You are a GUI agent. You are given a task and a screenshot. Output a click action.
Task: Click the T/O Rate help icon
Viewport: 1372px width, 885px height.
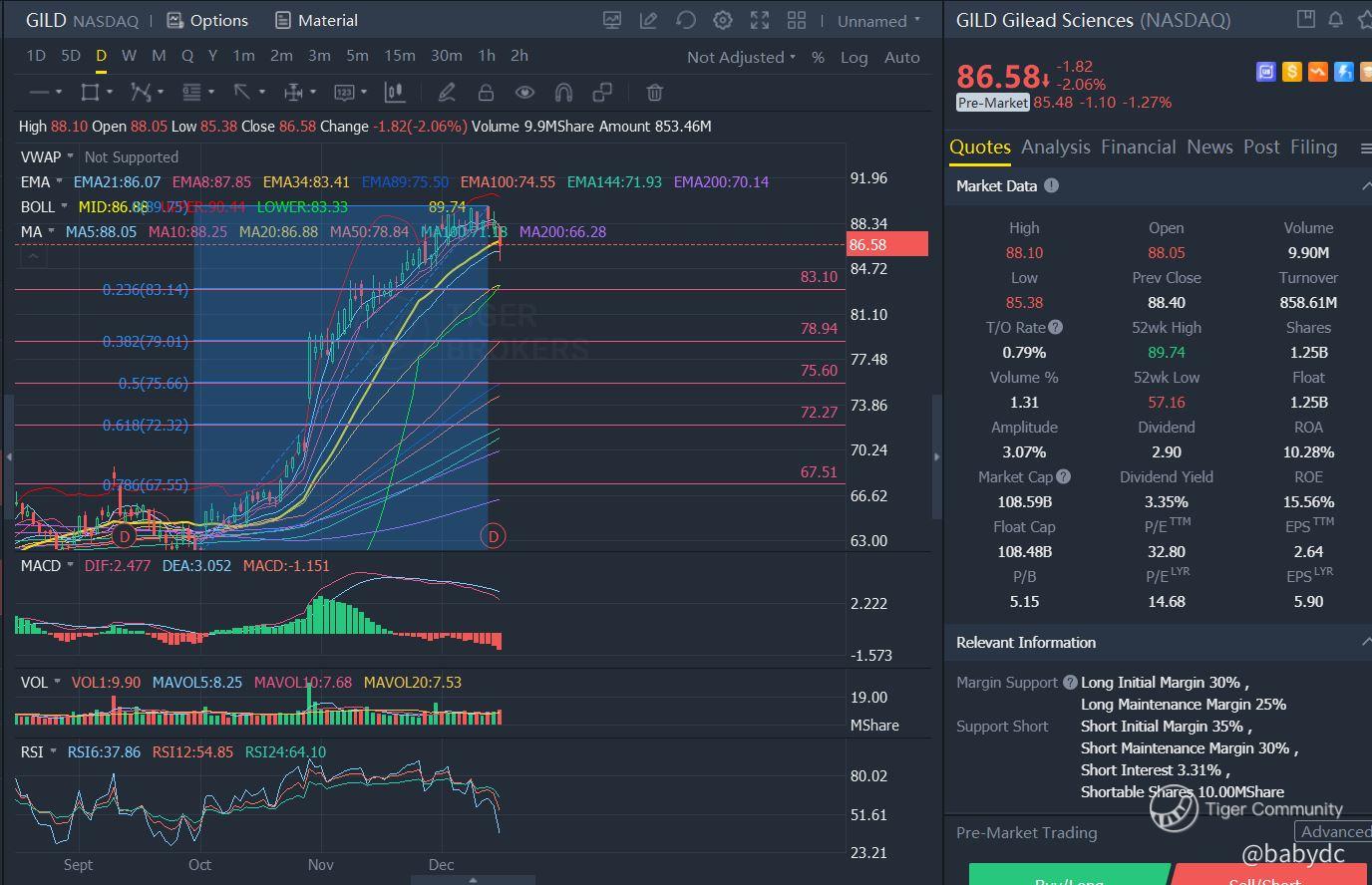pos(1056,327)
